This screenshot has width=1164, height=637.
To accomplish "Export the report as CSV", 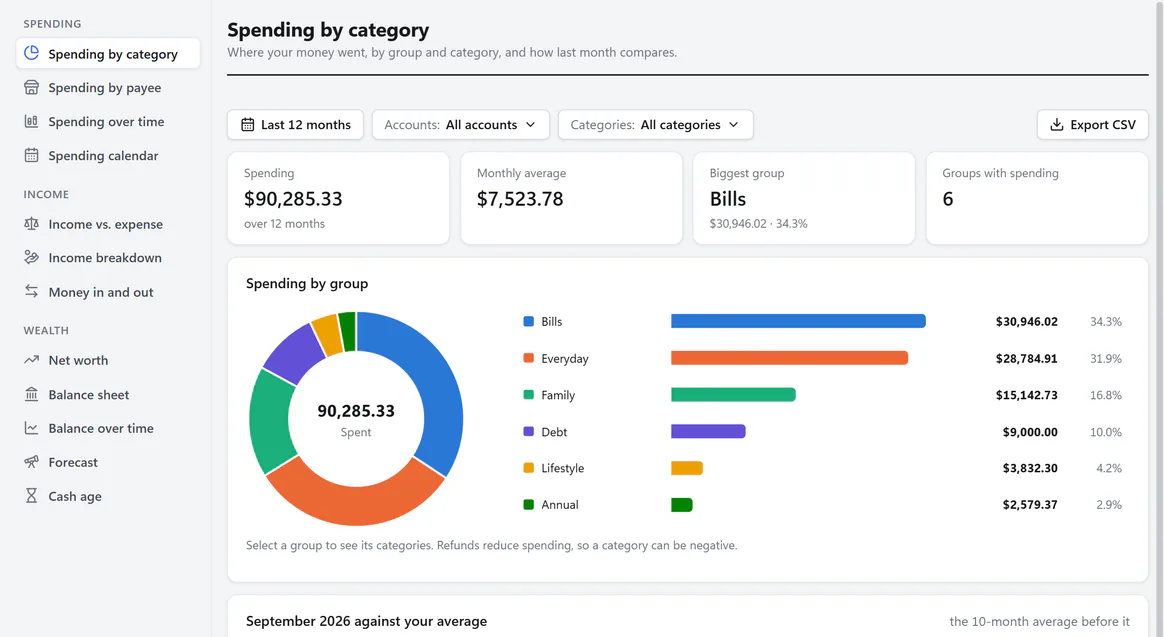I will click(x=1093, y=125).
